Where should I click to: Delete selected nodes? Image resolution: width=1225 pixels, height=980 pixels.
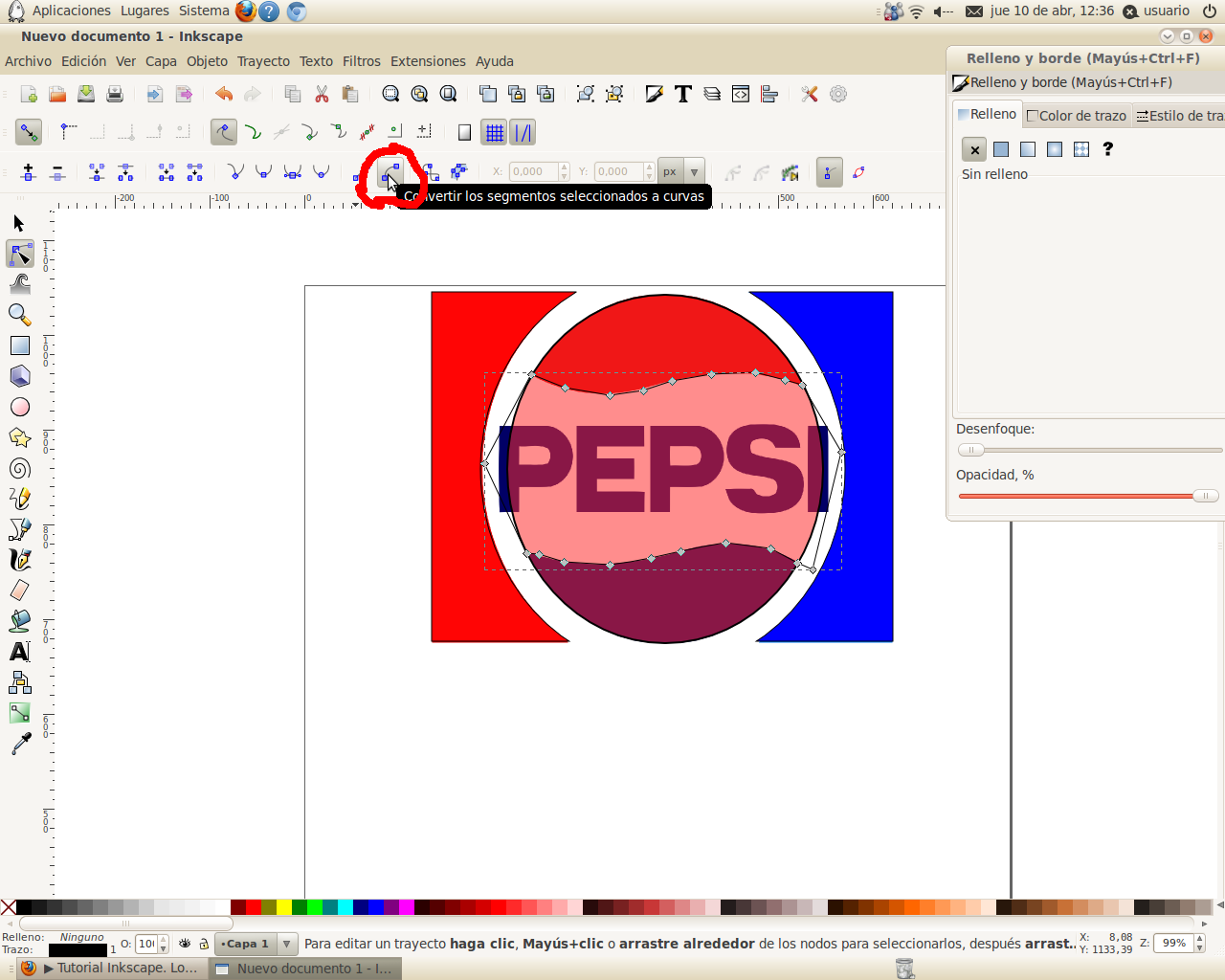(x=55, y=172)
